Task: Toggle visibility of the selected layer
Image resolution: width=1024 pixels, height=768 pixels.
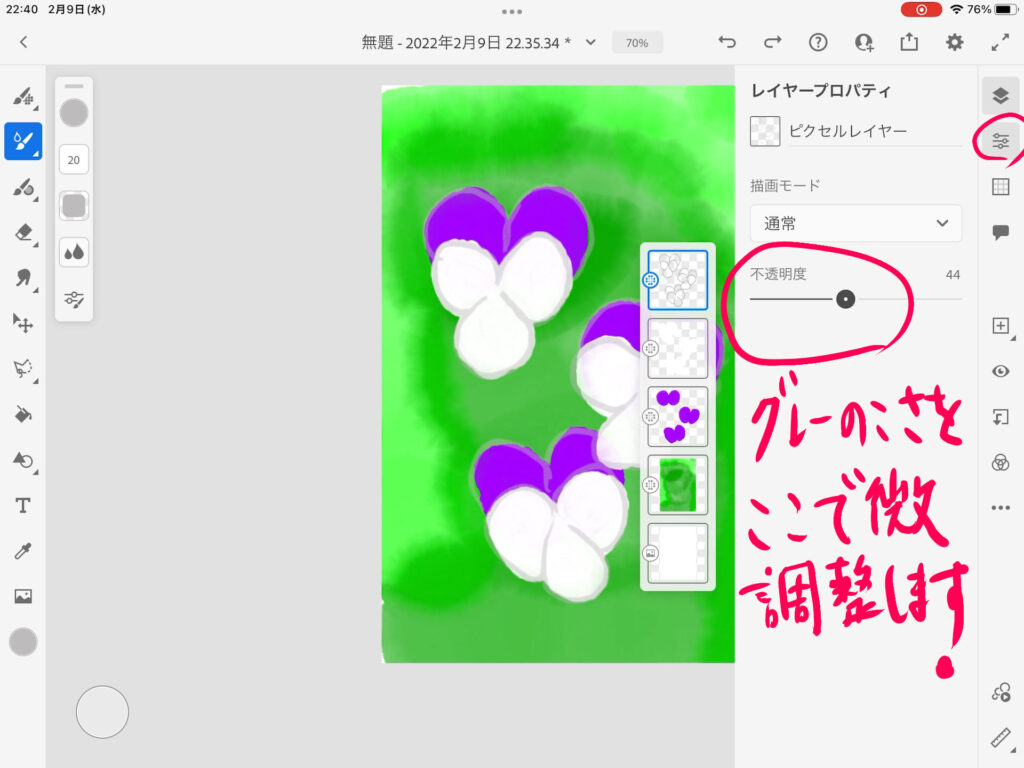Action: tap(1000, 372)
